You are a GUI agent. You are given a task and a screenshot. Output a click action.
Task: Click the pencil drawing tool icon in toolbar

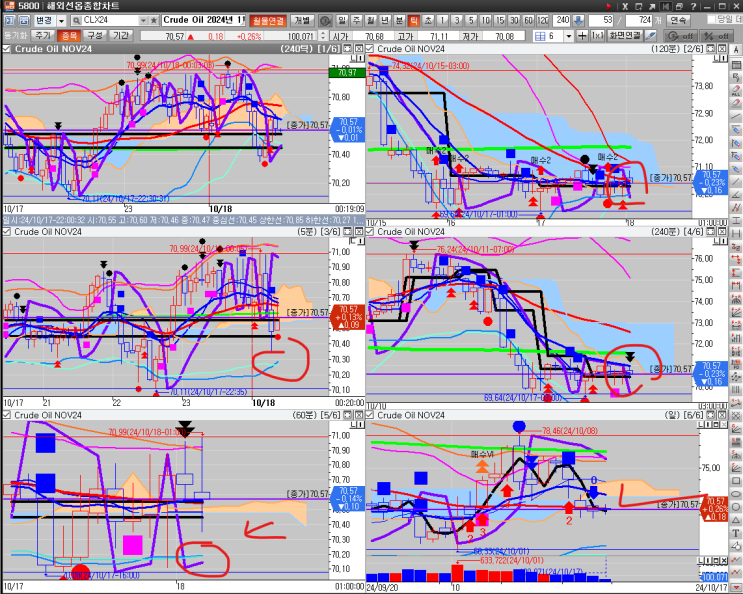click(651, 36)
